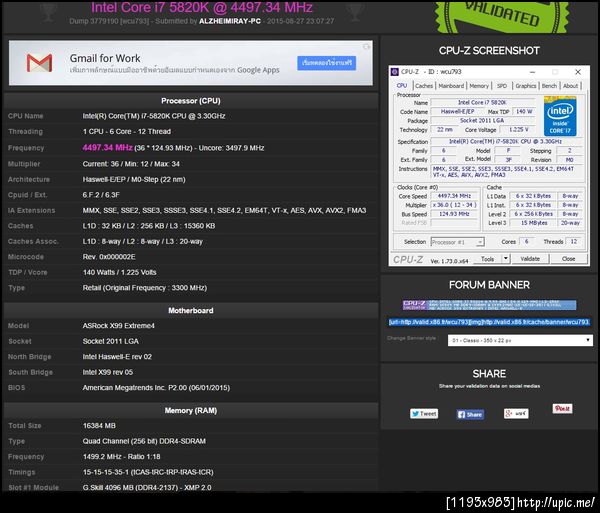This screenshot has width=600, height=513.
Task: Open the Bench tab in CPU-Z
Action: tap(549, 86)
